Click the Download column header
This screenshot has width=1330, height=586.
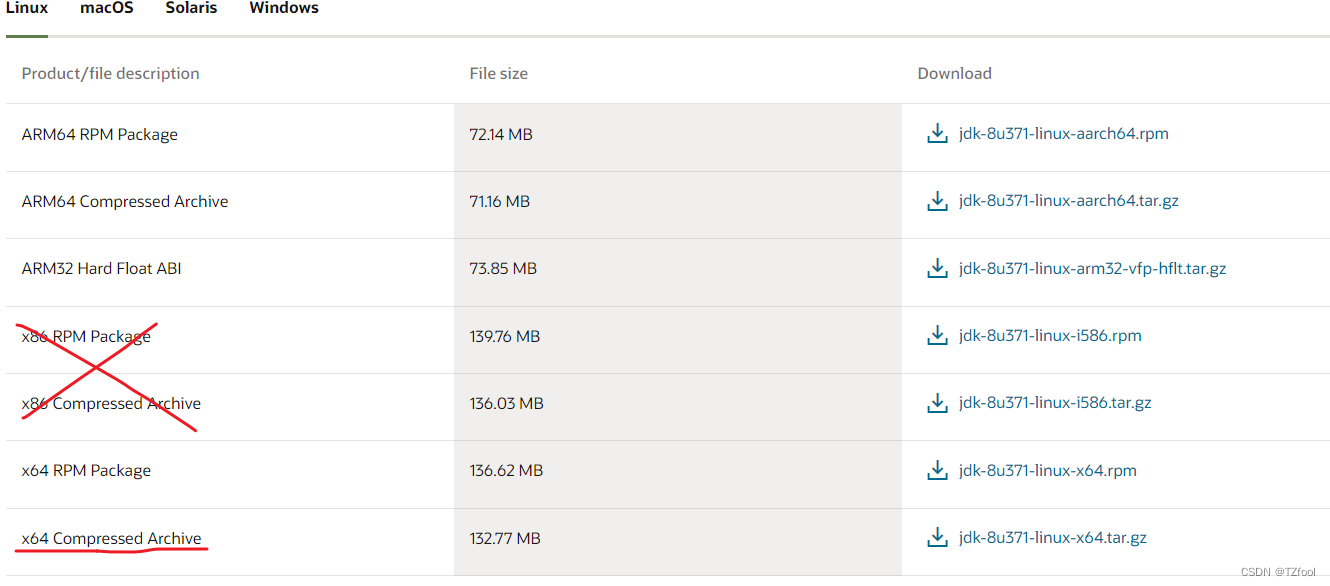955,73
